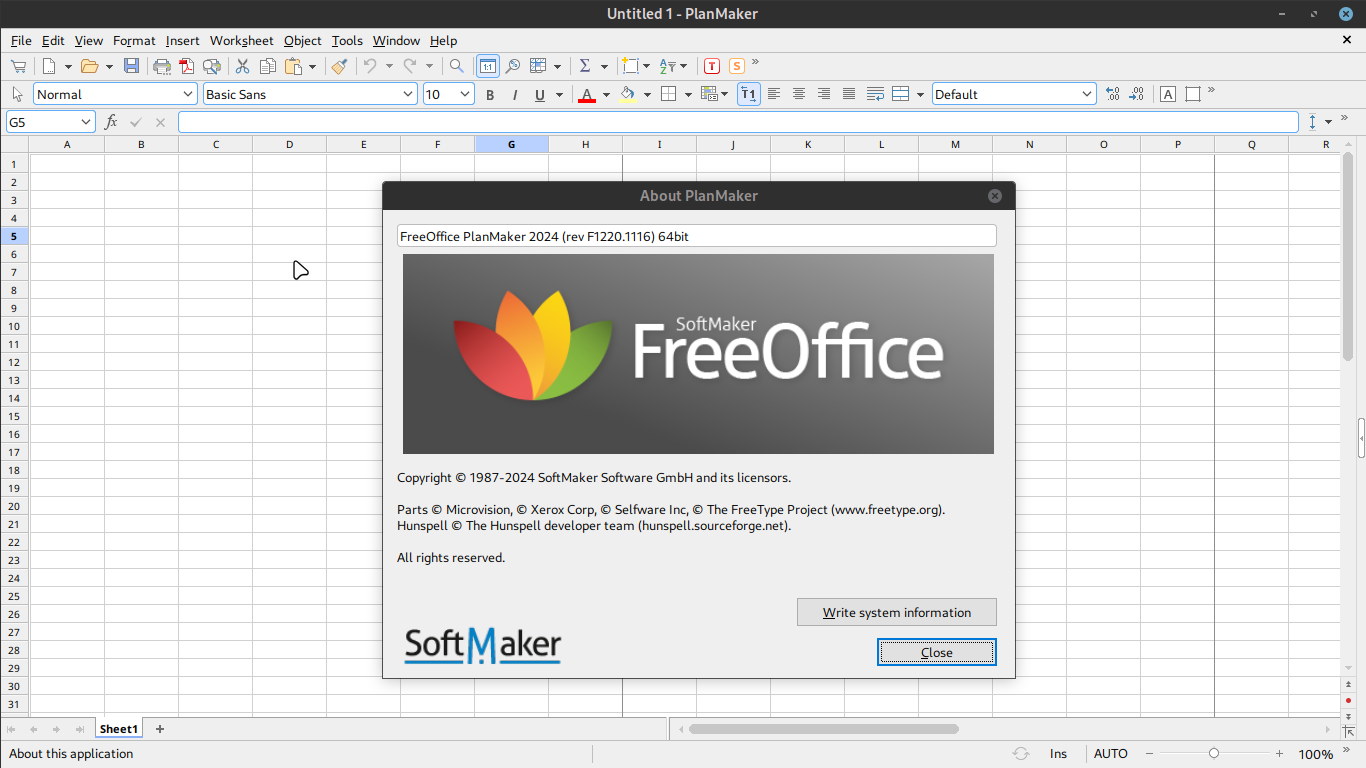Open the Tools menu
The image size is (1366, 768).
(347, 40)
